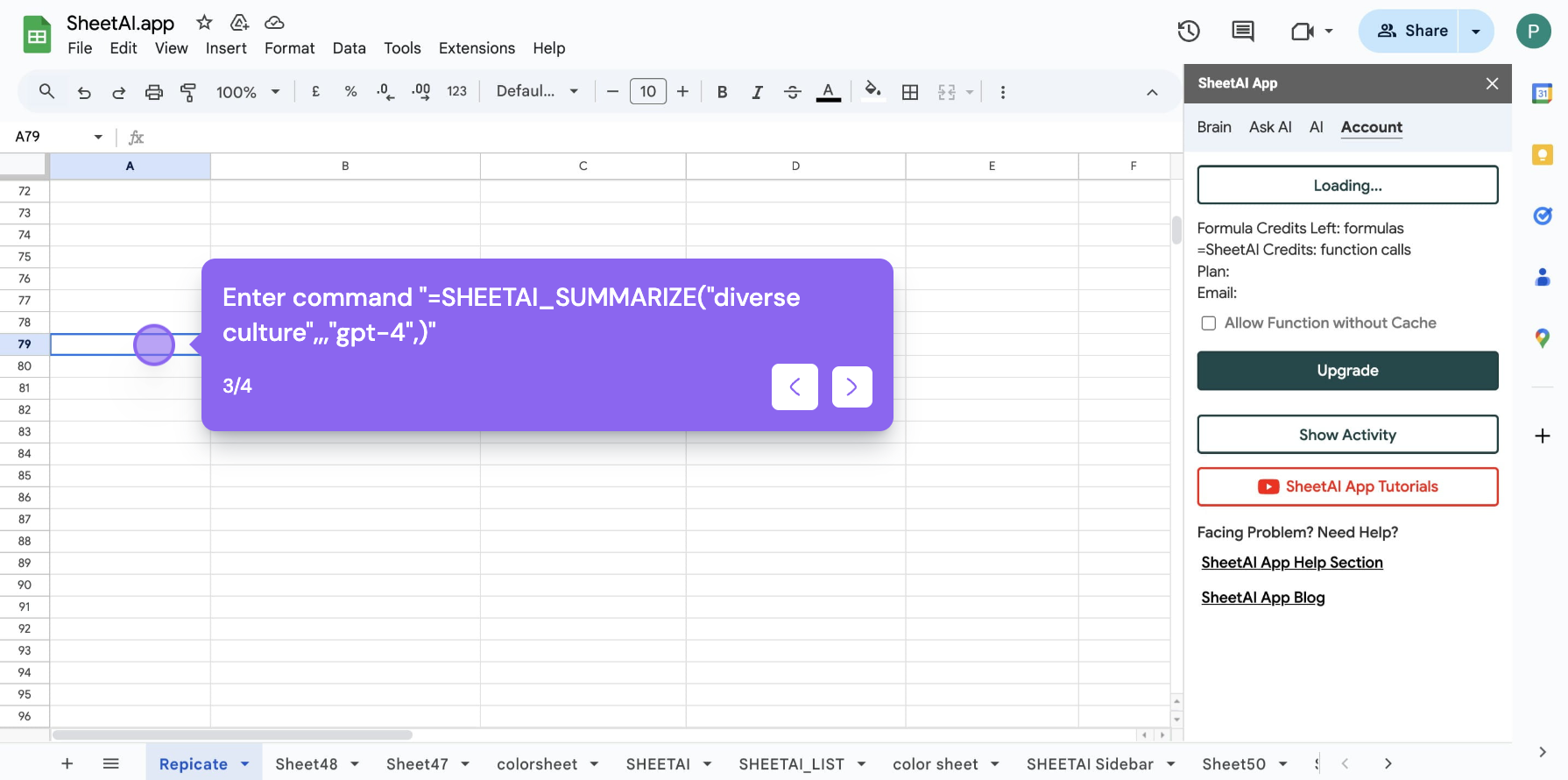Open Google Maps side panel icon
The width and height of the screenshot is (1568, 780).
(x=1543, y=338)
